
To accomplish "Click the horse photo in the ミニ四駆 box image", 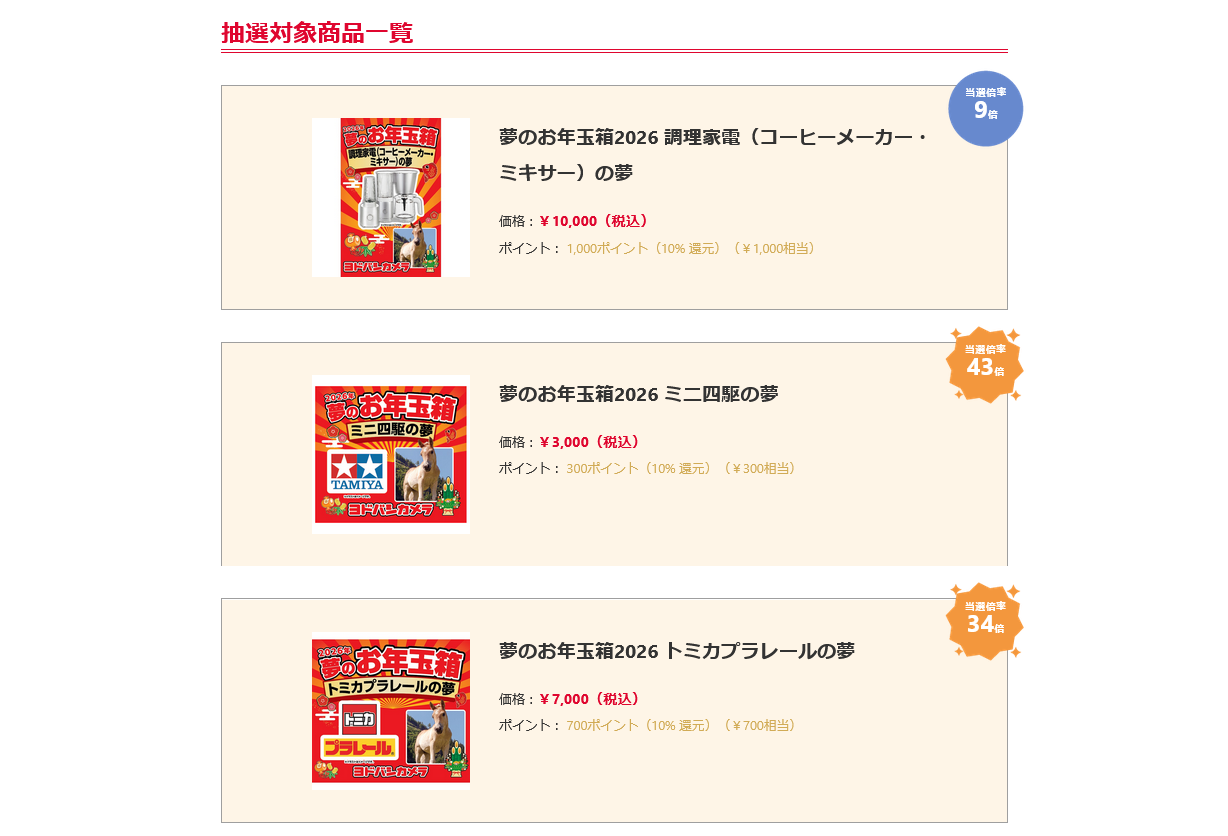I will pyautogui.click(x=424, y=474).
